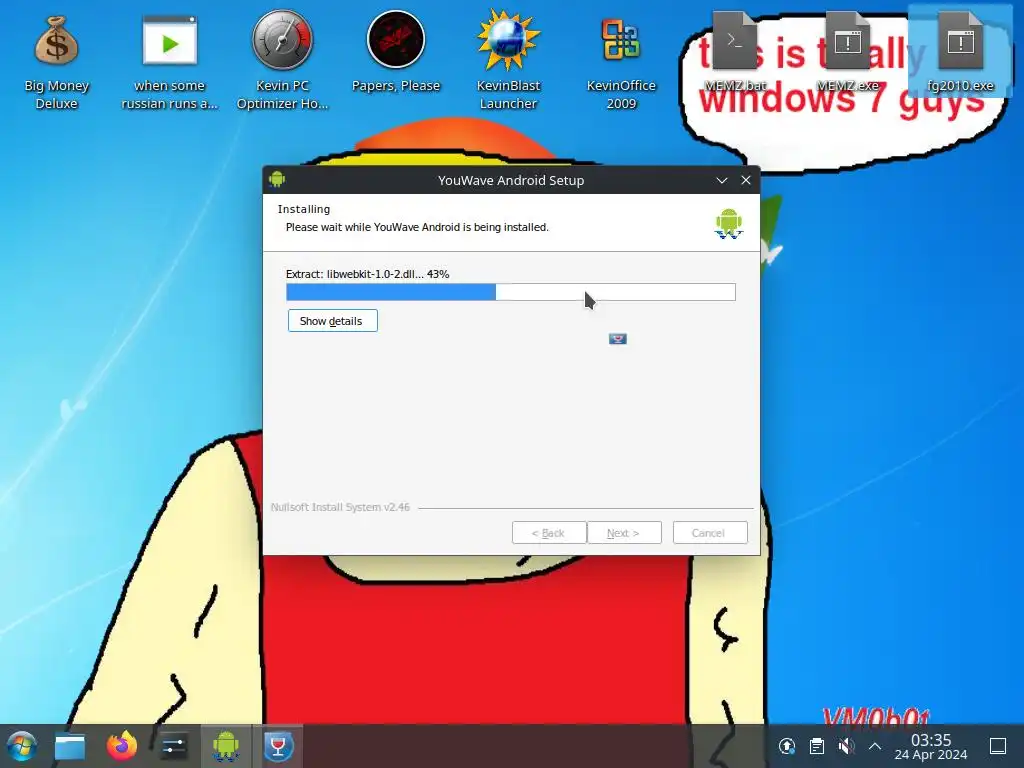Click the show desktop tray button

998,746
